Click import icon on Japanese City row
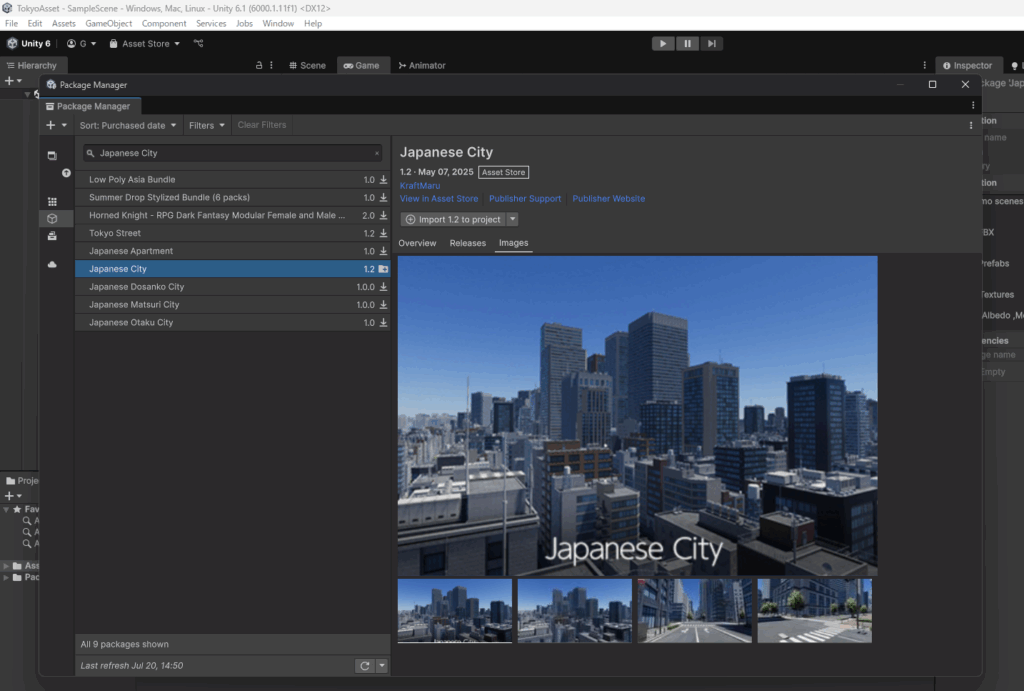This screenshot has width=1024, height=691. click(383, 269)
